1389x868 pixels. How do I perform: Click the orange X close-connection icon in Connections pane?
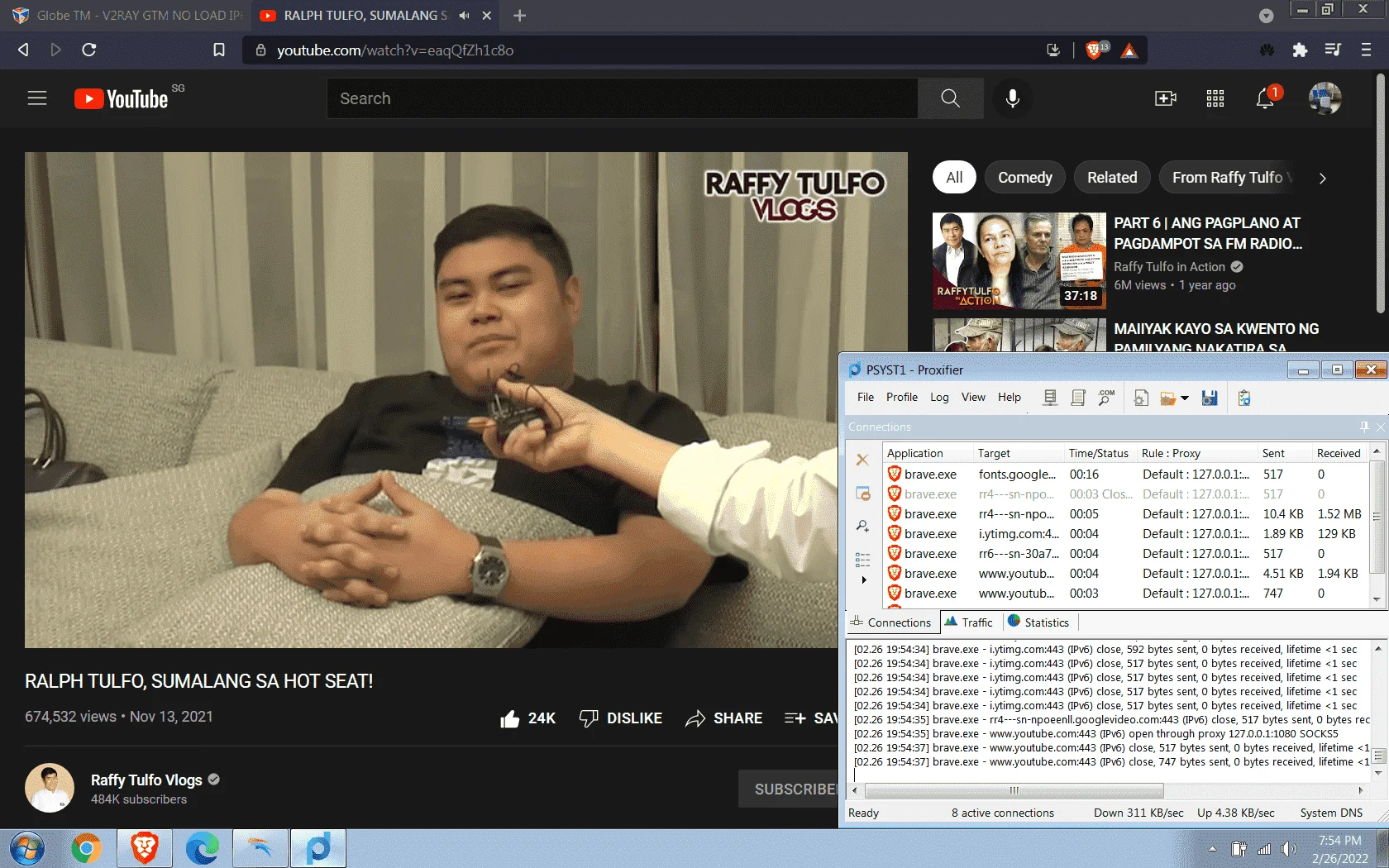(x=862, y=460)
